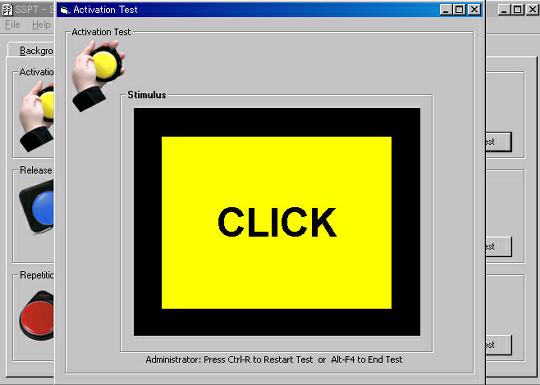Switch to the Background tab
Screen dimensions: 540x385
point(36,51)
